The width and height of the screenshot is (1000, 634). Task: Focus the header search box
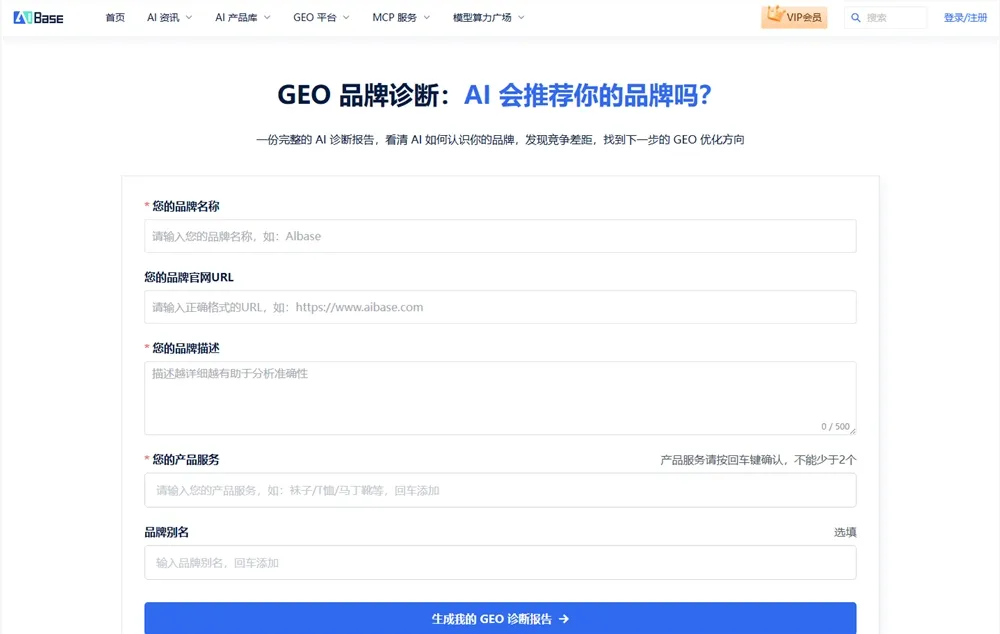tap(885, 18)
